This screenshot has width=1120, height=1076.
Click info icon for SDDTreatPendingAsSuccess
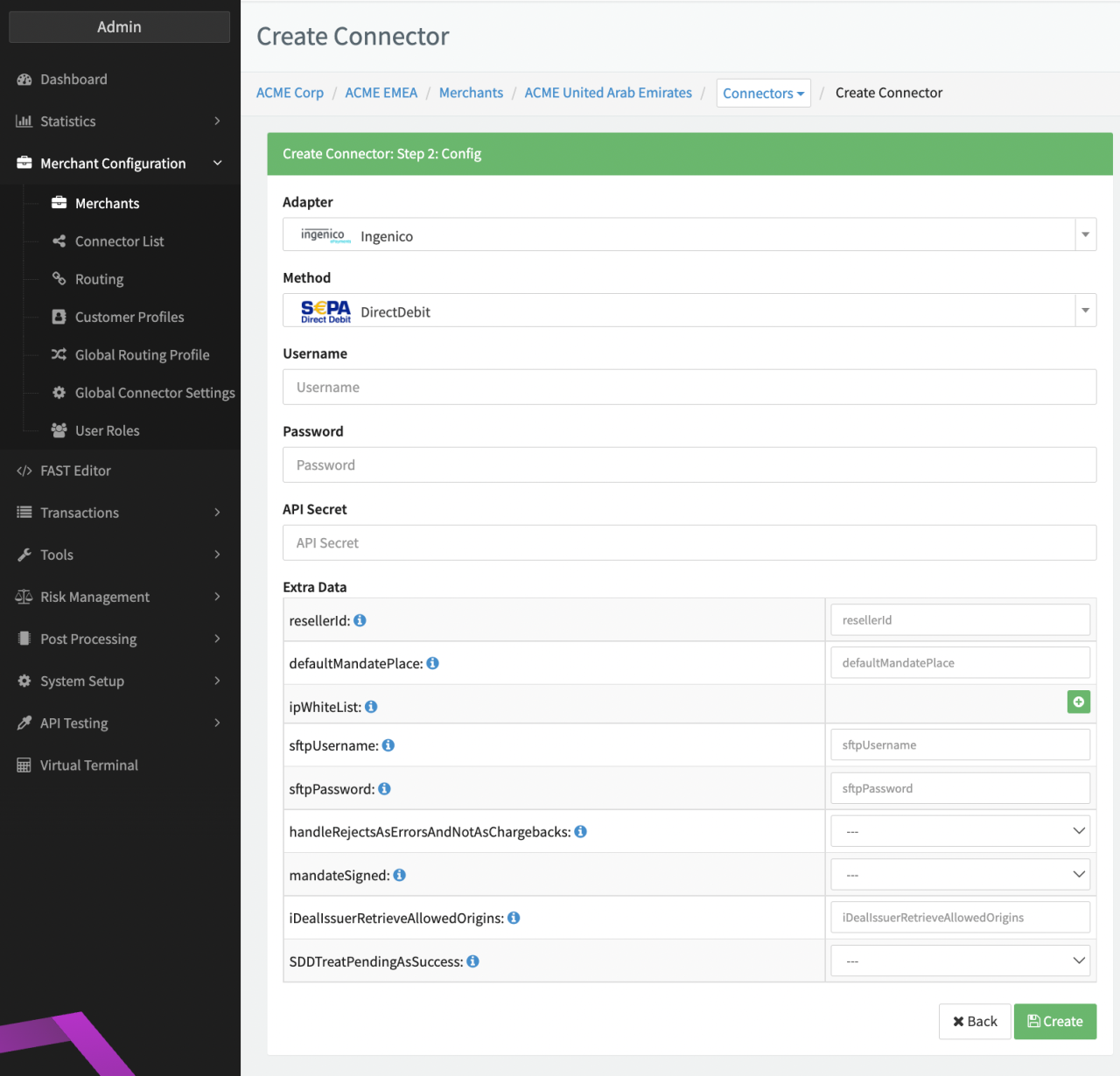473,961
